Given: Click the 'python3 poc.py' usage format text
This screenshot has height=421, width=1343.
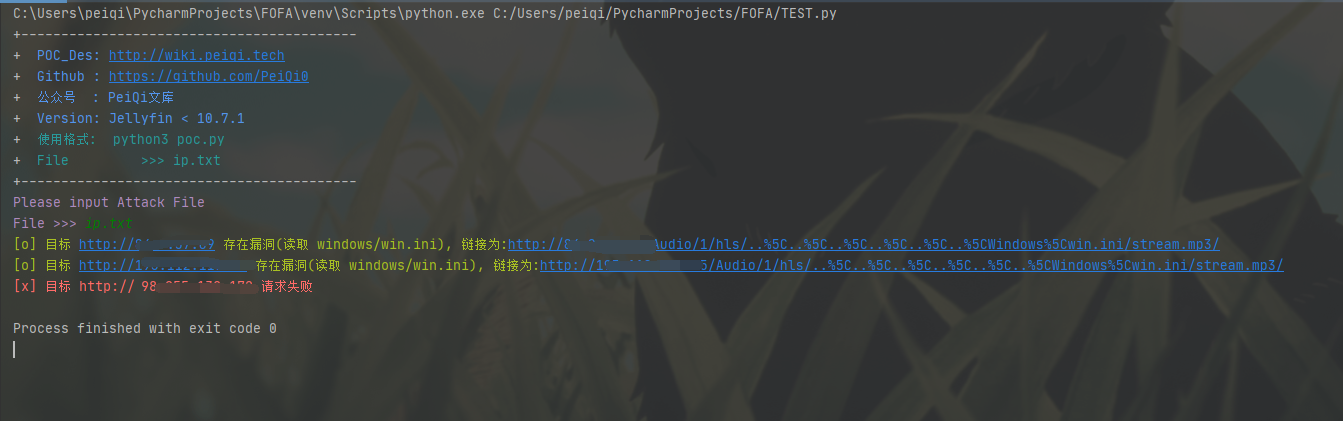Looking at the screenshot, I should pyautogui.click(x=169, y=140).
